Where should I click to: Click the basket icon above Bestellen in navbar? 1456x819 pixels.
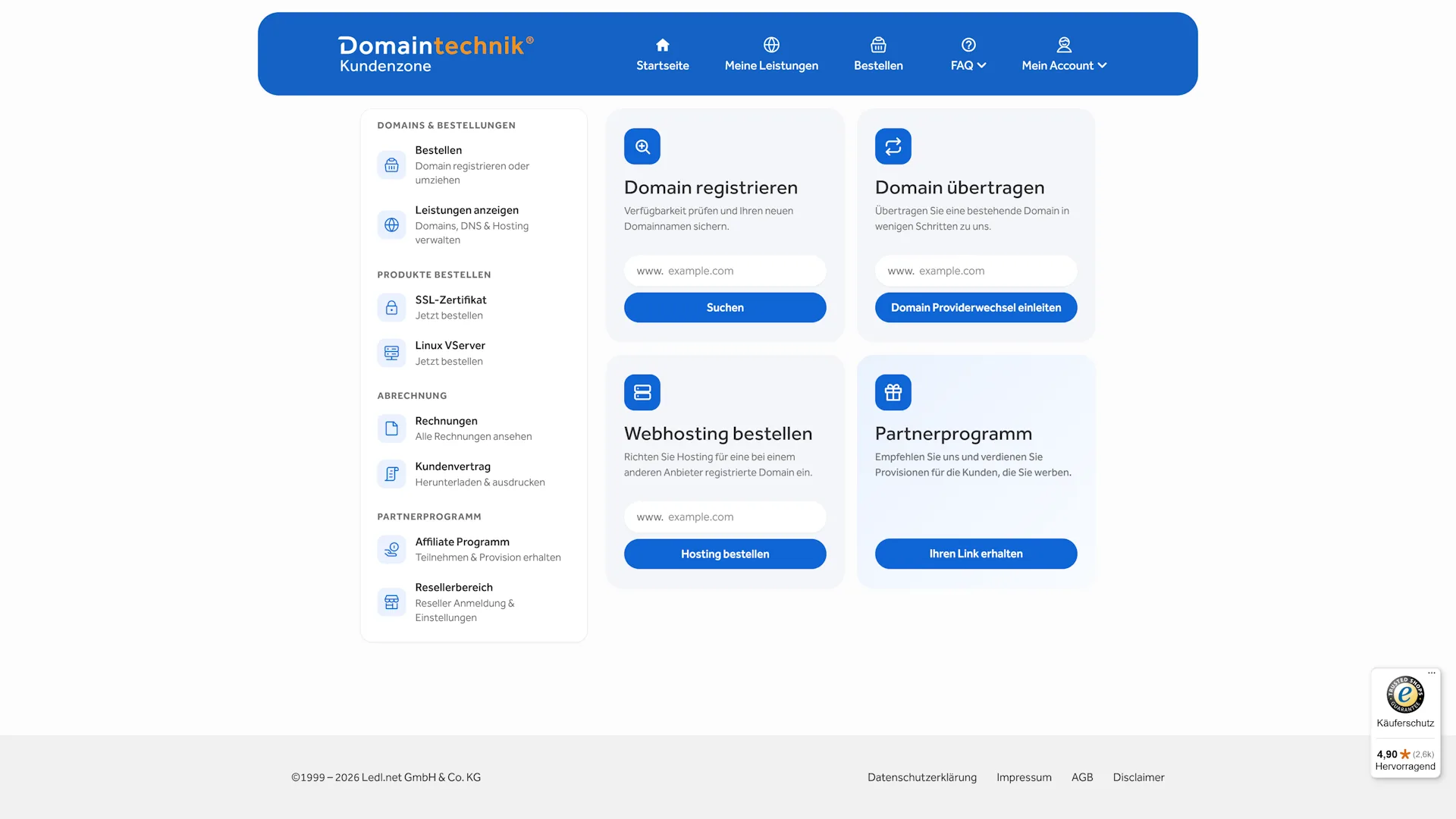pyautogui.click(x=878, y=45)
